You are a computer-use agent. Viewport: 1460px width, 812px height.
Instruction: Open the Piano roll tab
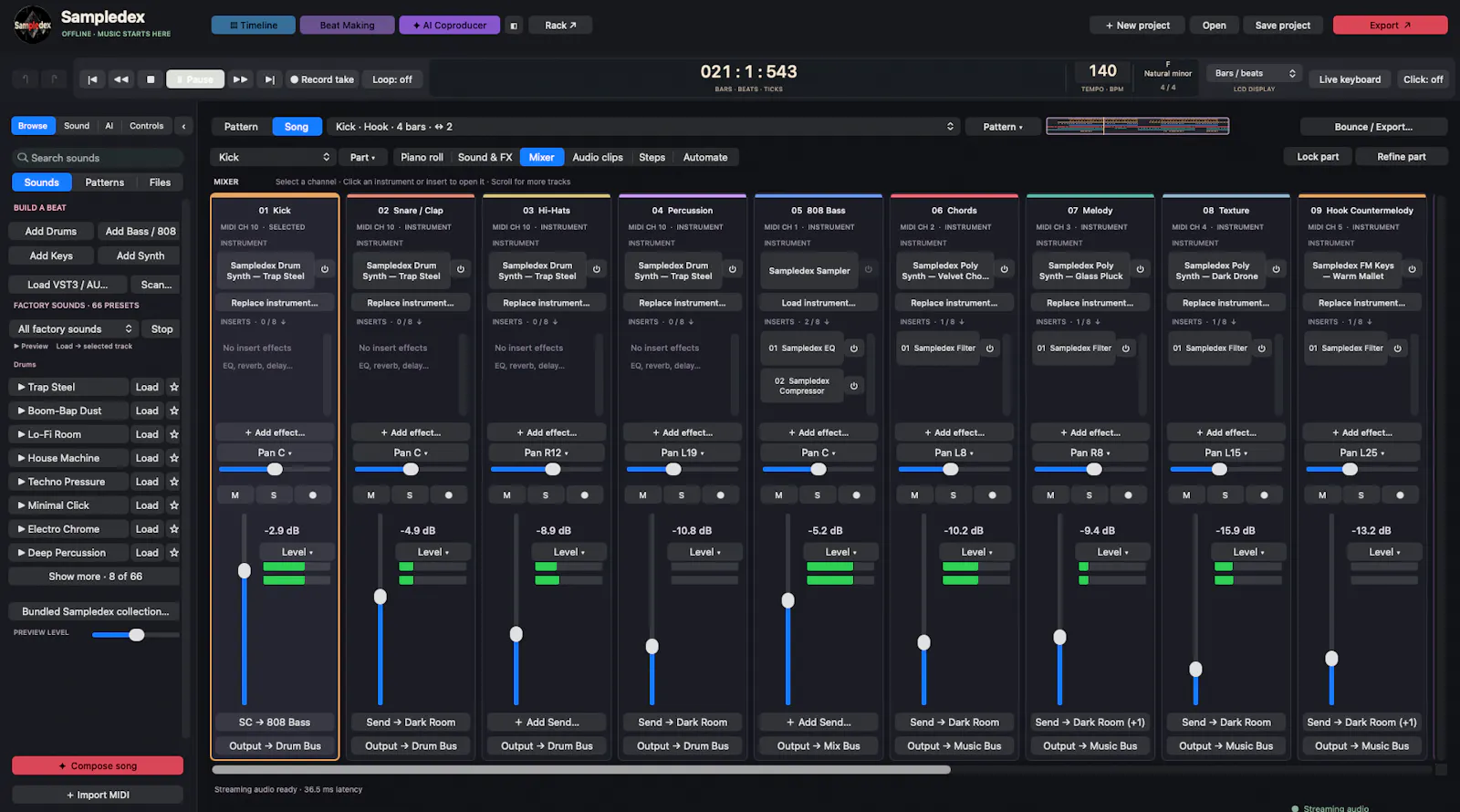click(422, 157)
